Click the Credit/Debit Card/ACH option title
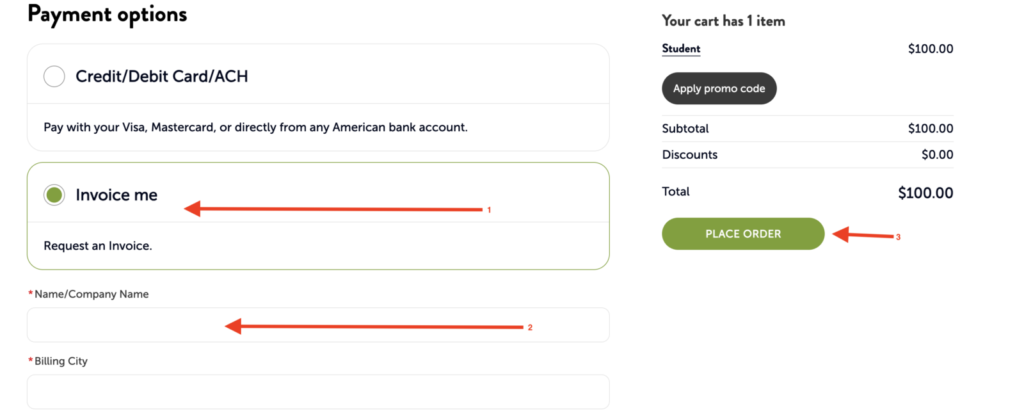Image resolution: width=1024 pixels, height=420 pixels. coord(161,76)
